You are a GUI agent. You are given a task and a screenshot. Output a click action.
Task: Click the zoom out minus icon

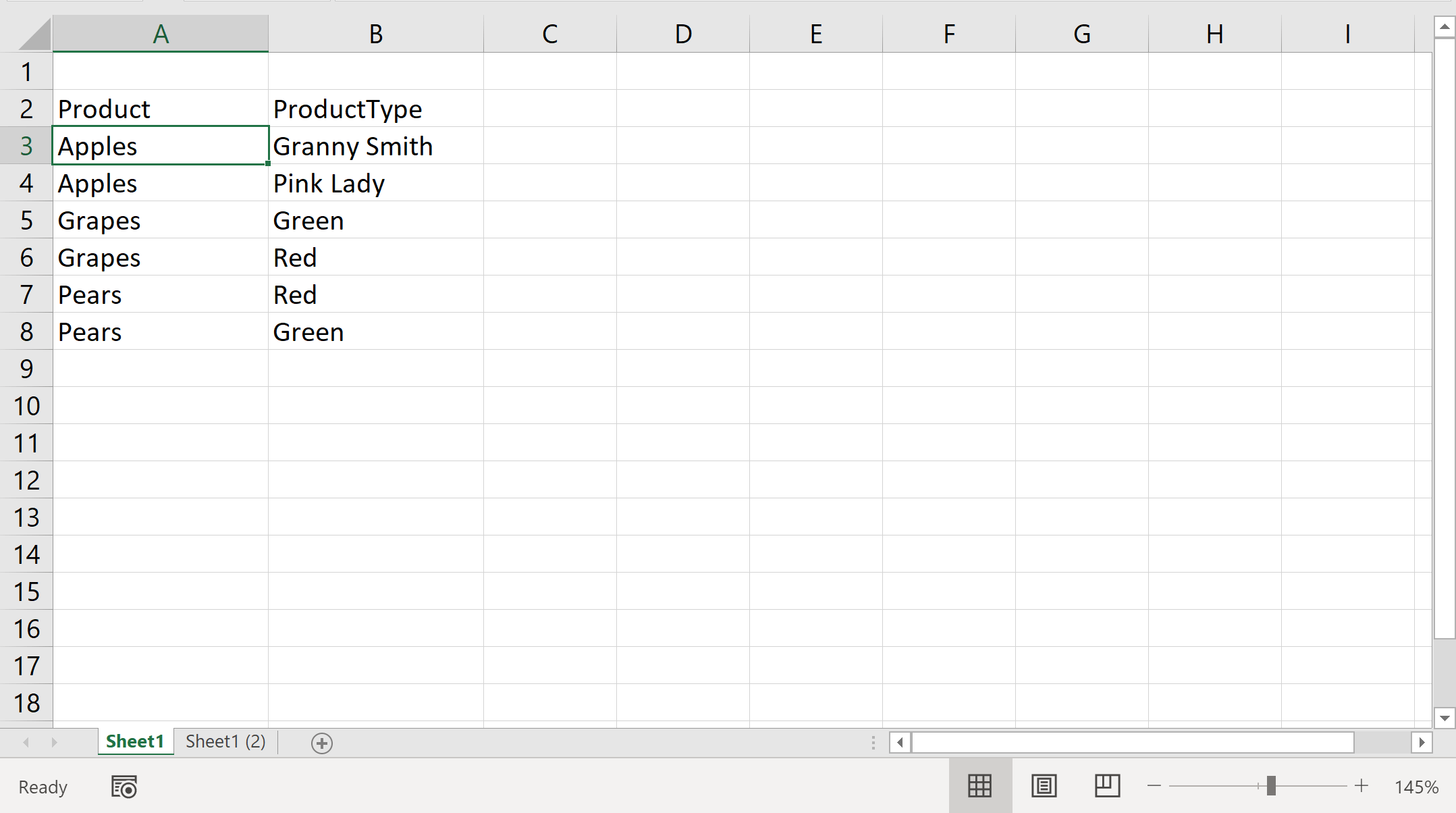click(x=1154, y=786)
